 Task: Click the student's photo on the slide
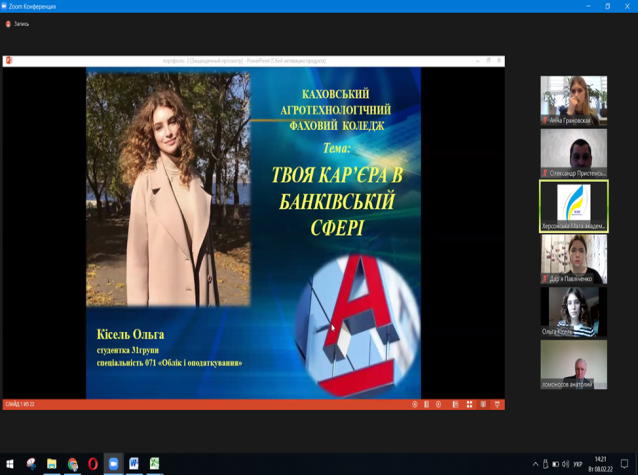tap(168, 188)
